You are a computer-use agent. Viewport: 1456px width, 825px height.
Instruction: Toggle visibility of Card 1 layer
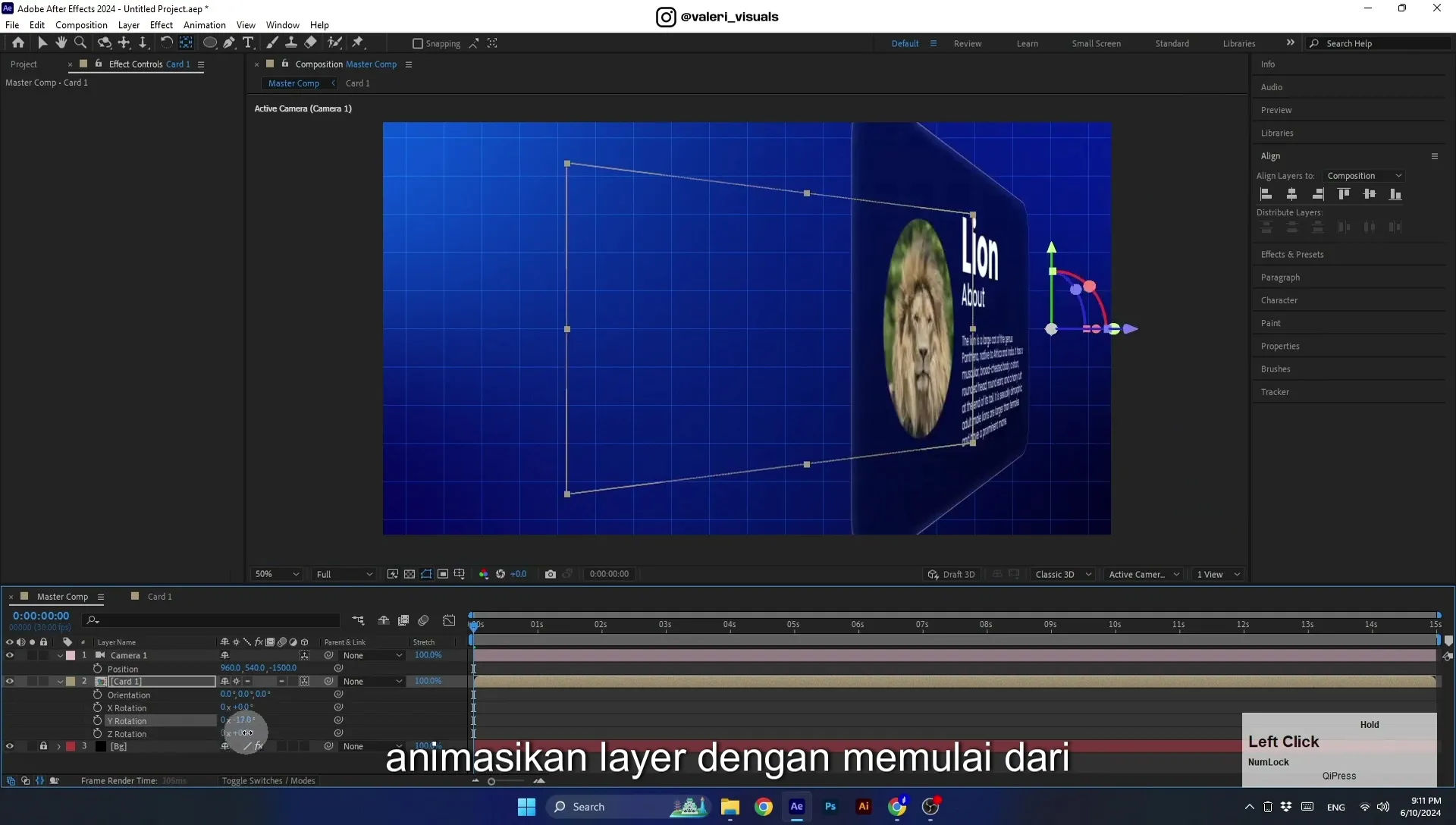click(x=10, y=681)
